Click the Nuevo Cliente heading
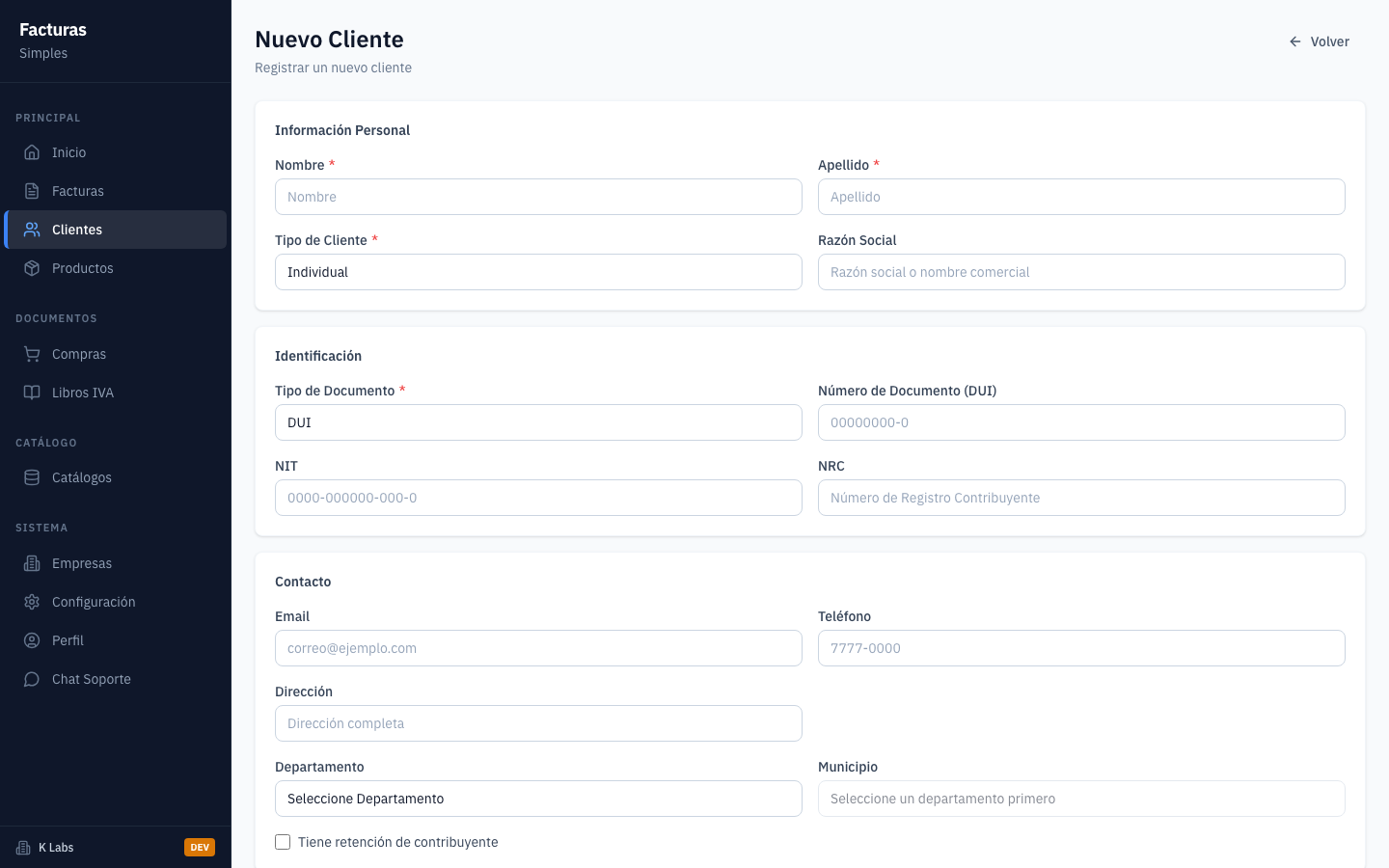 pyautogui.click(x=329, y=40)
